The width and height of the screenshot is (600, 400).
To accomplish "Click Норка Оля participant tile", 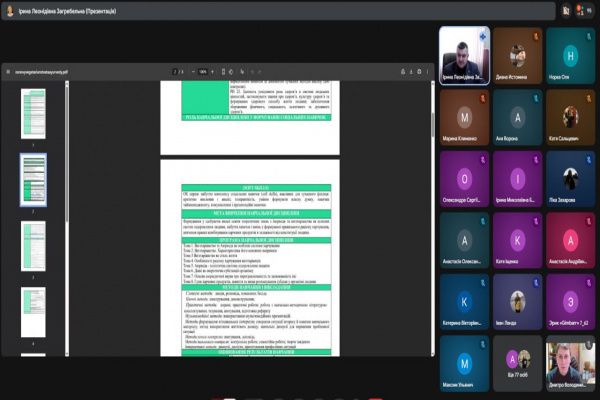I will [x=569, y=59].
